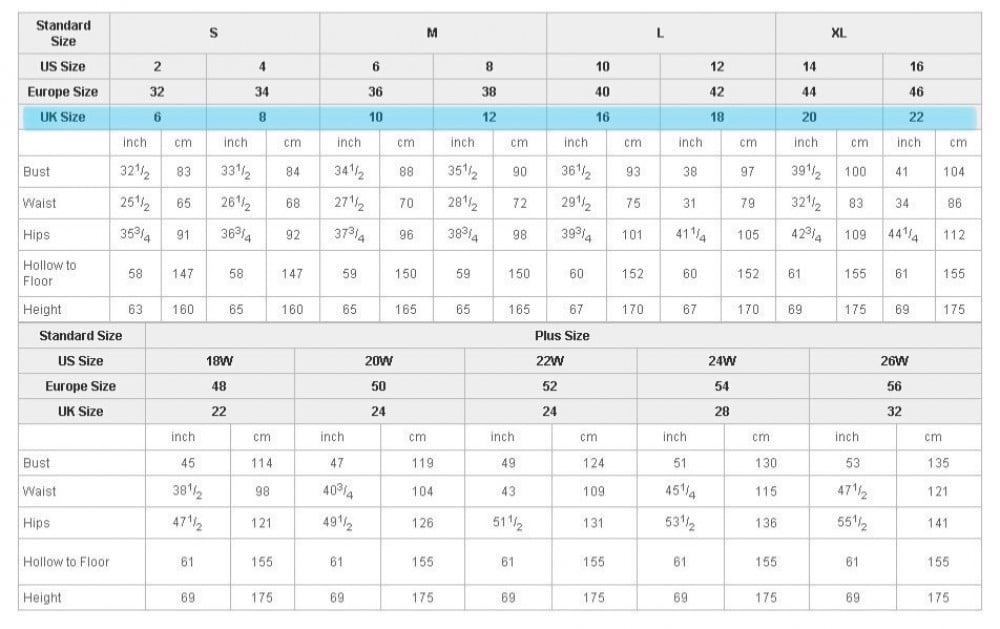The image size is (1000, 629).
Task: Click the XL standard size header
Action: coord(839,33)
